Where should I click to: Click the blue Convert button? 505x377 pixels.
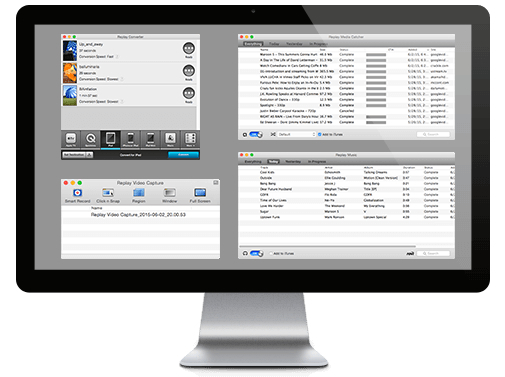click(x=183, y=155)
